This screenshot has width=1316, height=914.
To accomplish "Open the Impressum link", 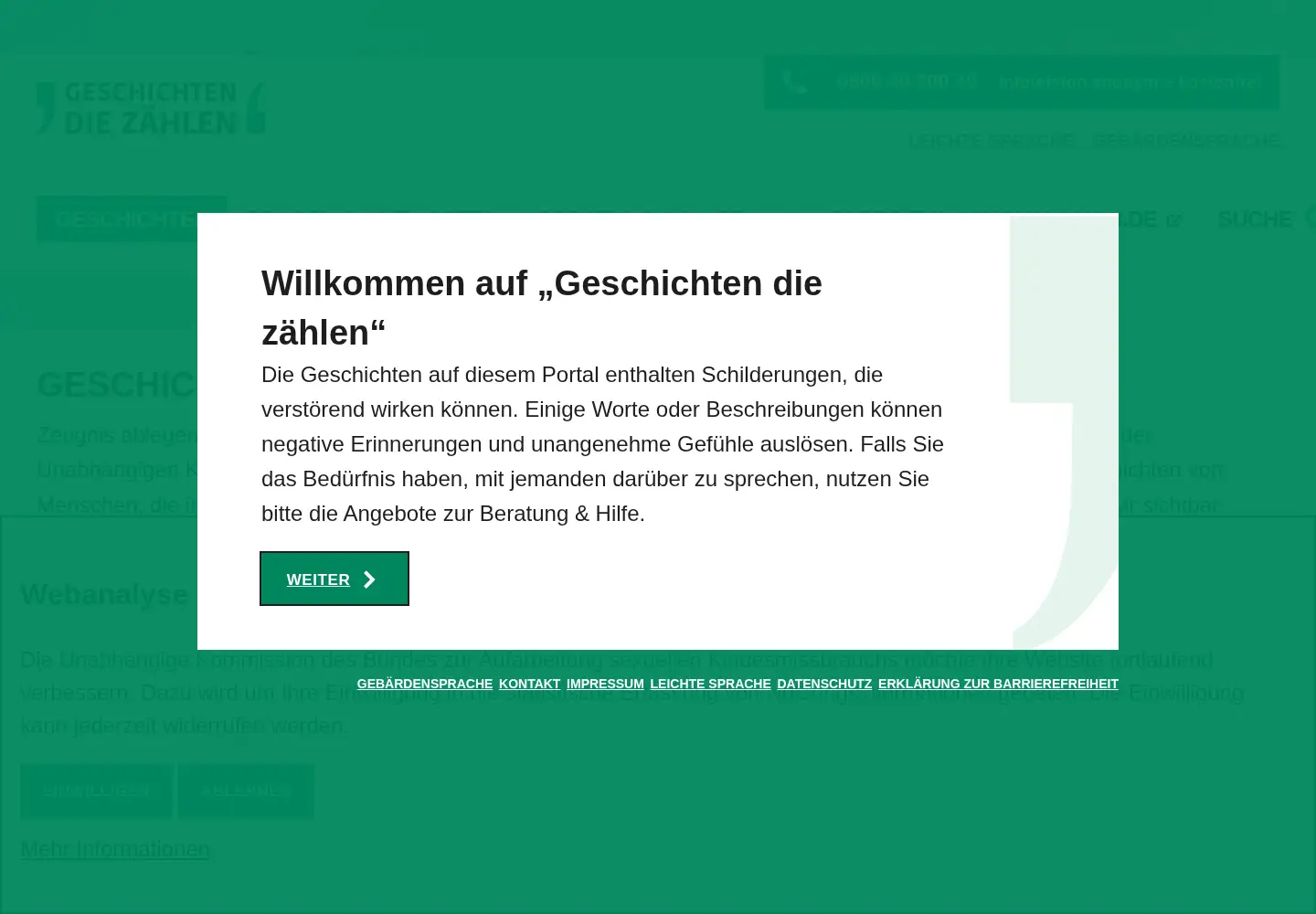I will (605, 684).
